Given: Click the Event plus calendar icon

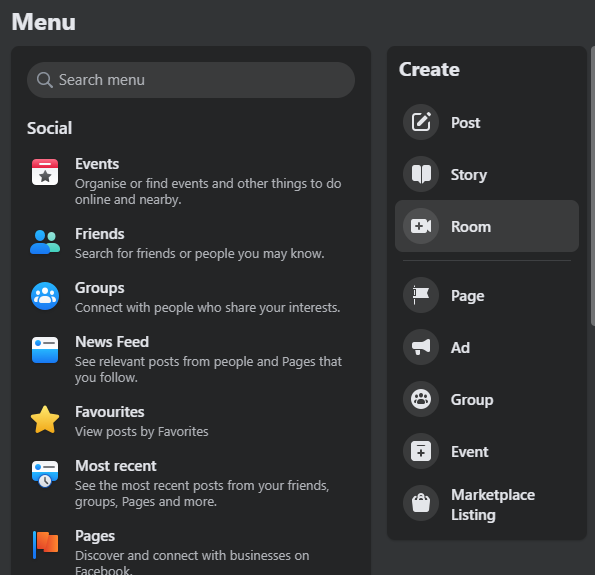Looking at the screenshot, I should (421, 451).
